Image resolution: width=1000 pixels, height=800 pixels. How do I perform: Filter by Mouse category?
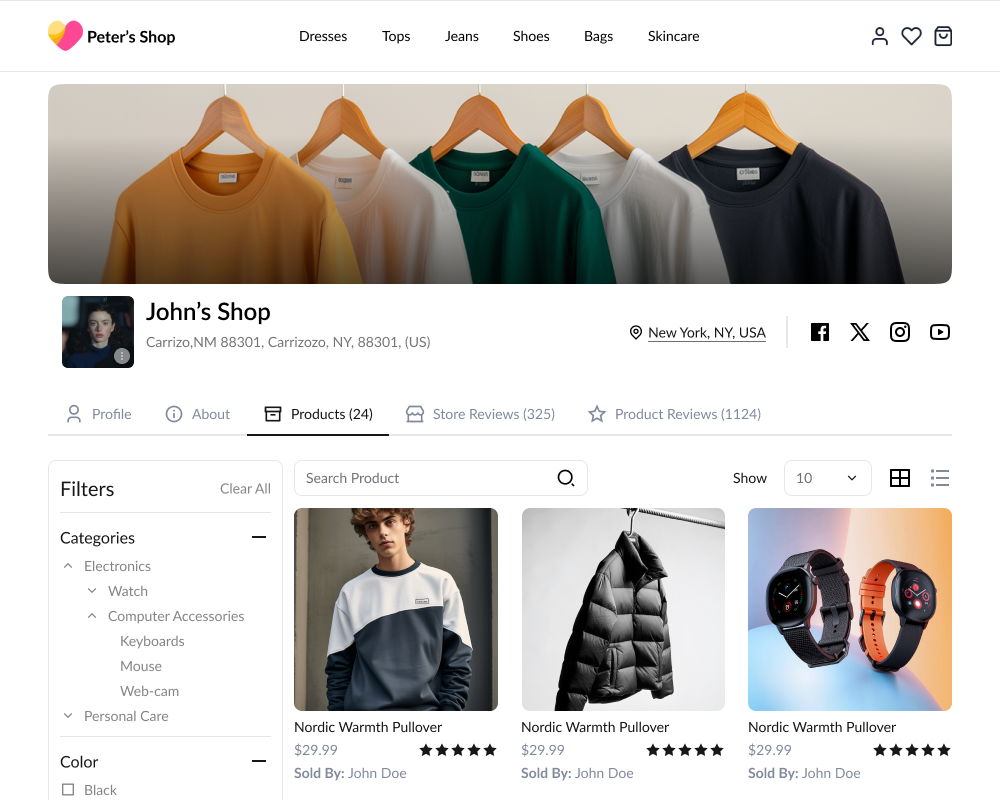[141, 666]
